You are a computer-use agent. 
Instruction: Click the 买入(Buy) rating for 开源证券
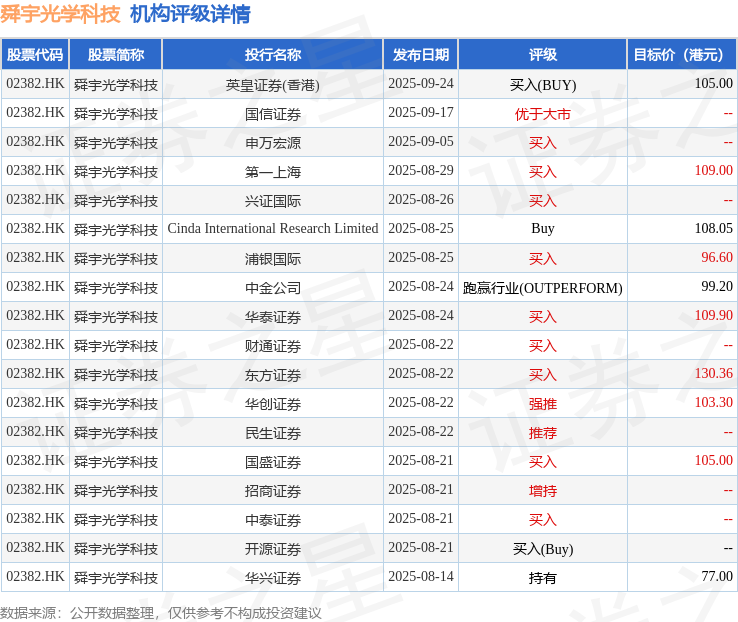(543, 549)
